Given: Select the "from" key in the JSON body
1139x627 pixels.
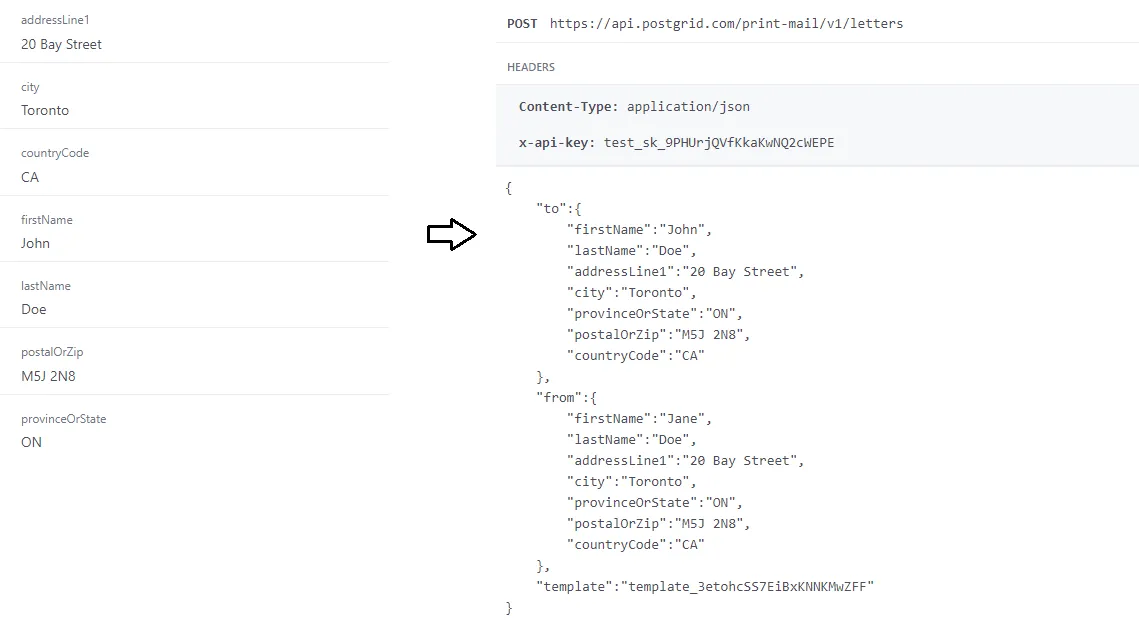Looking at the screenshot, I should 563,397.
